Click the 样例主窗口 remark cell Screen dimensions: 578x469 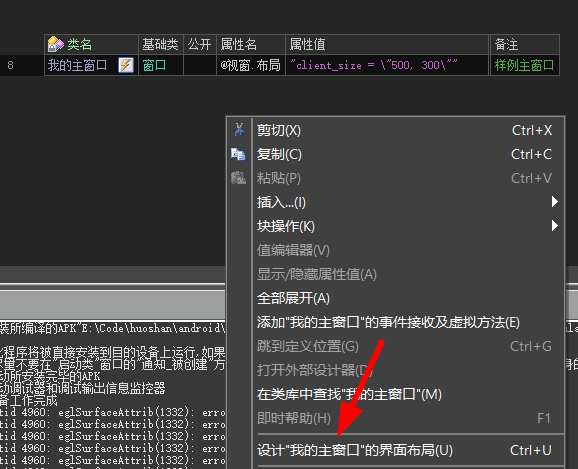tap(525, 65)
